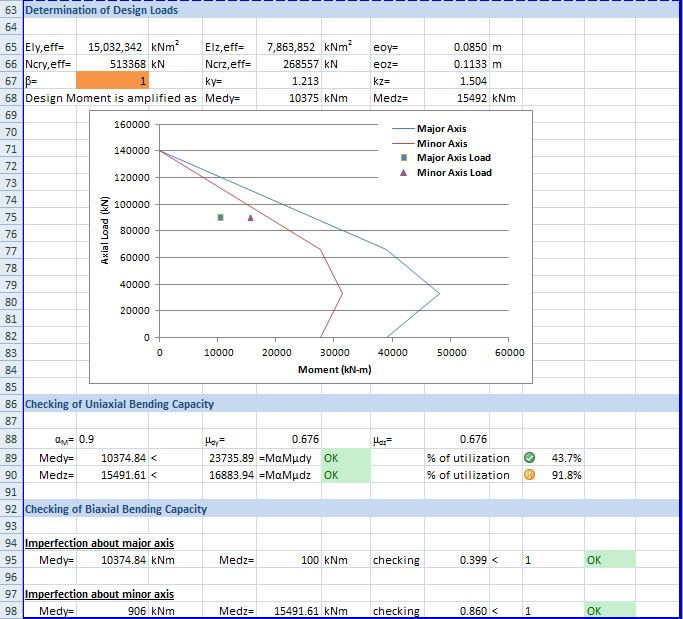
Task: Select Ncrz,eff value 268557
Action: (x=289, y=64)
